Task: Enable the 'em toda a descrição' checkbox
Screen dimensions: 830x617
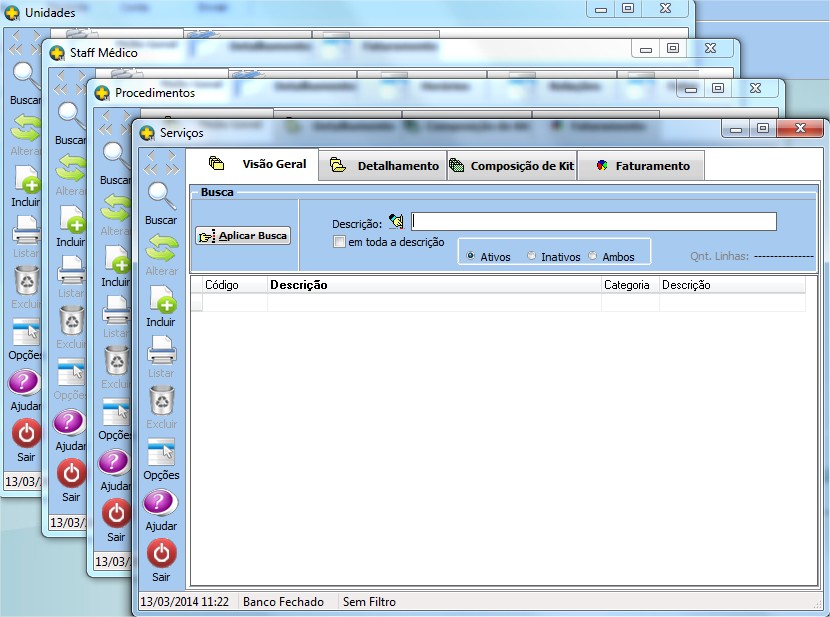Action: point(340,241)
